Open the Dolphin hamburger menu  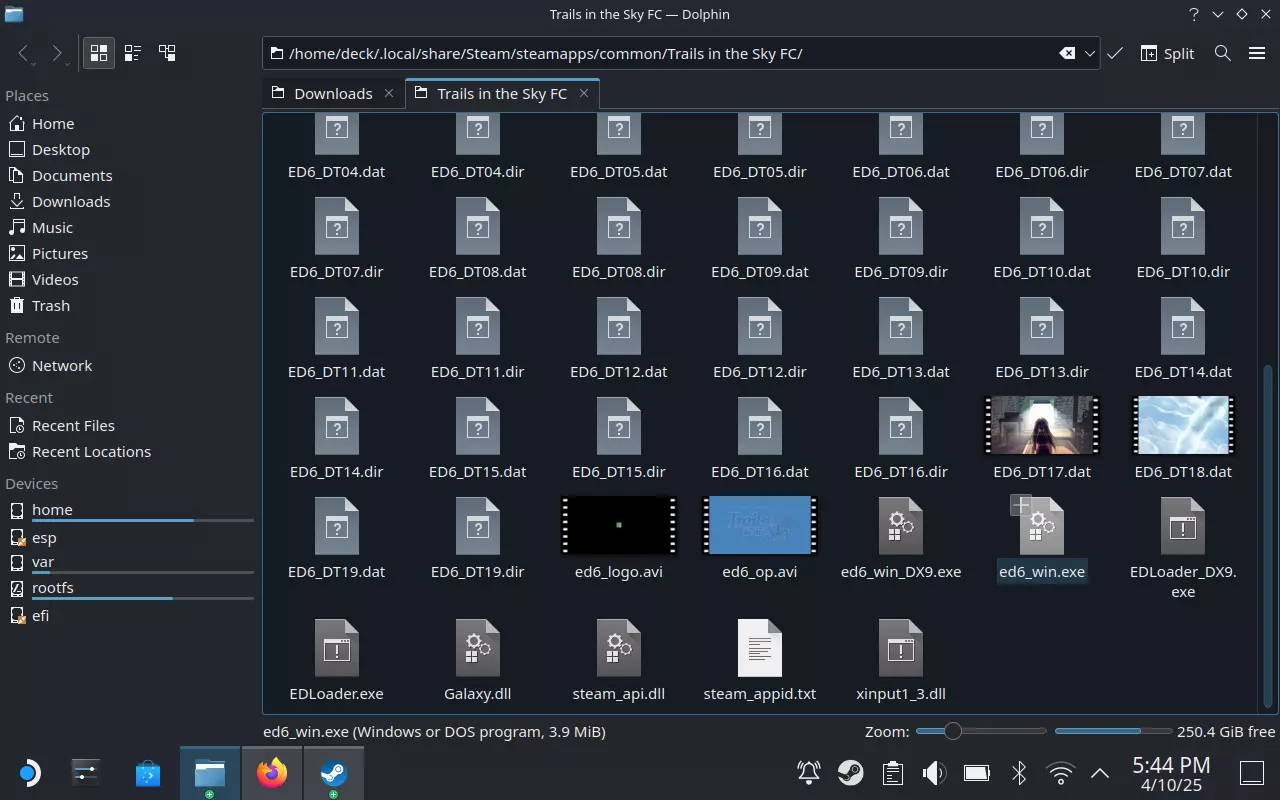coord(1257,53)
